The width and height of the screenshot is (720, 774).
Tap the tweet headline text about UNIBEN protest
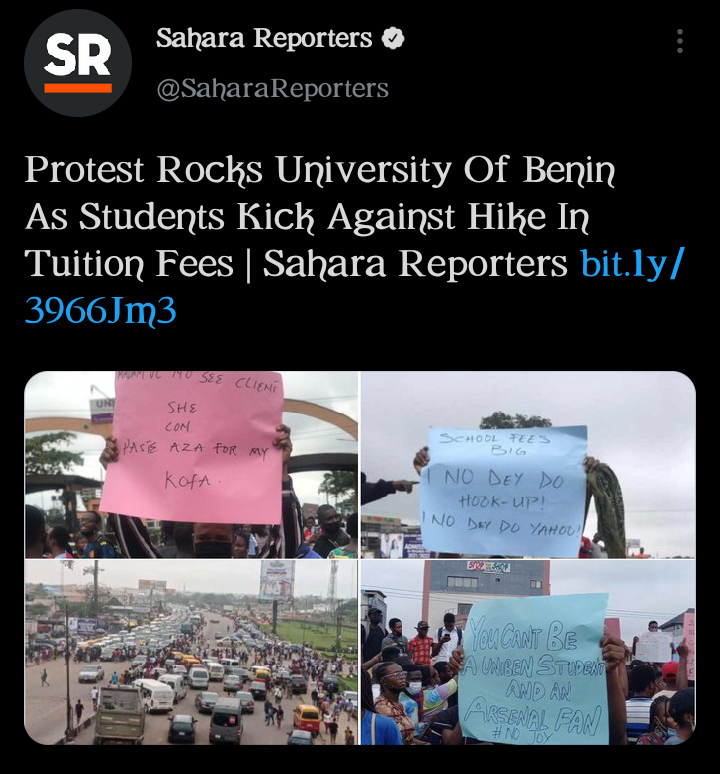point(321,217)
